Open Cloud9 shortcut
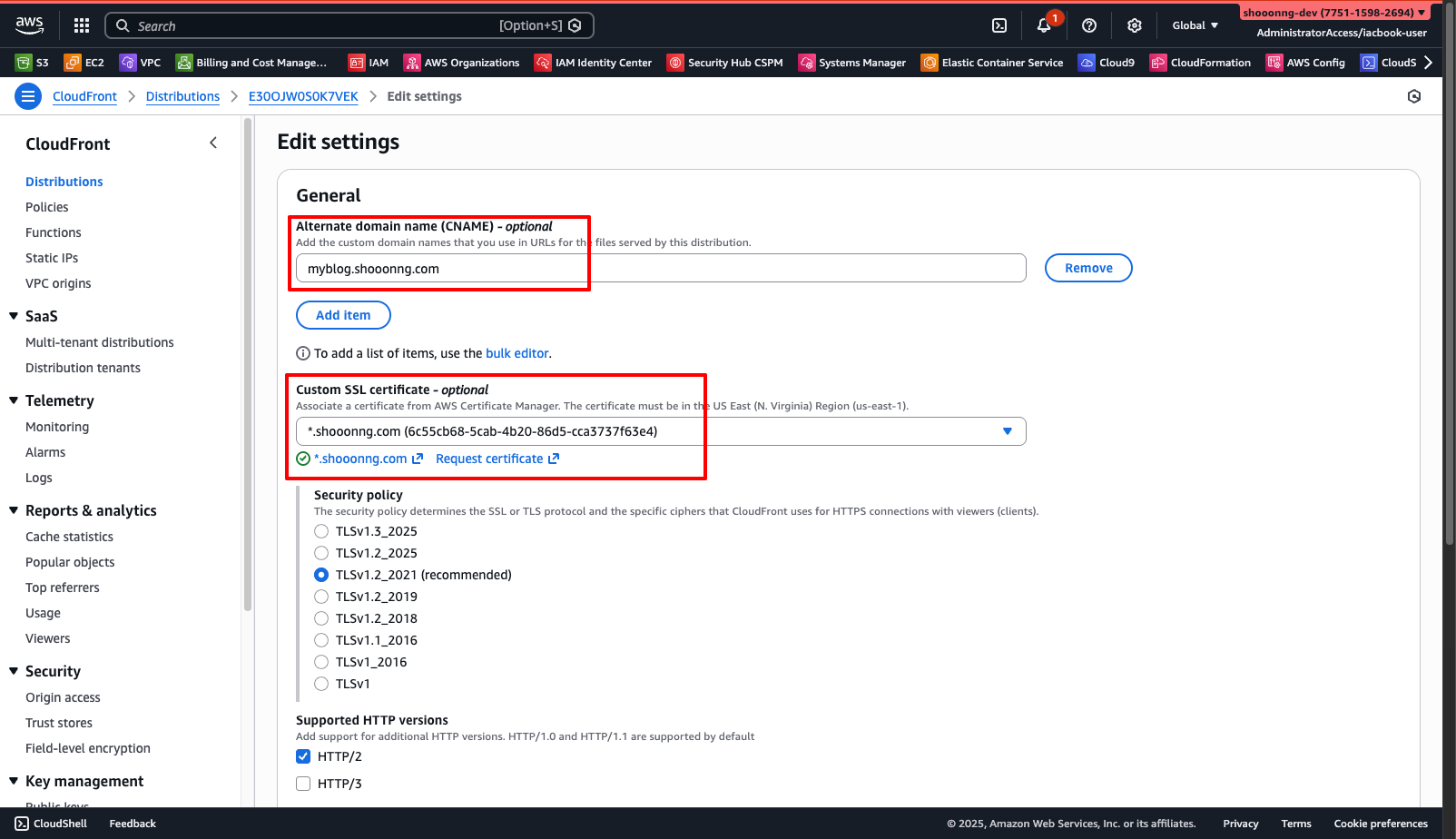The image size is (1456, 839). [1107, 63]
